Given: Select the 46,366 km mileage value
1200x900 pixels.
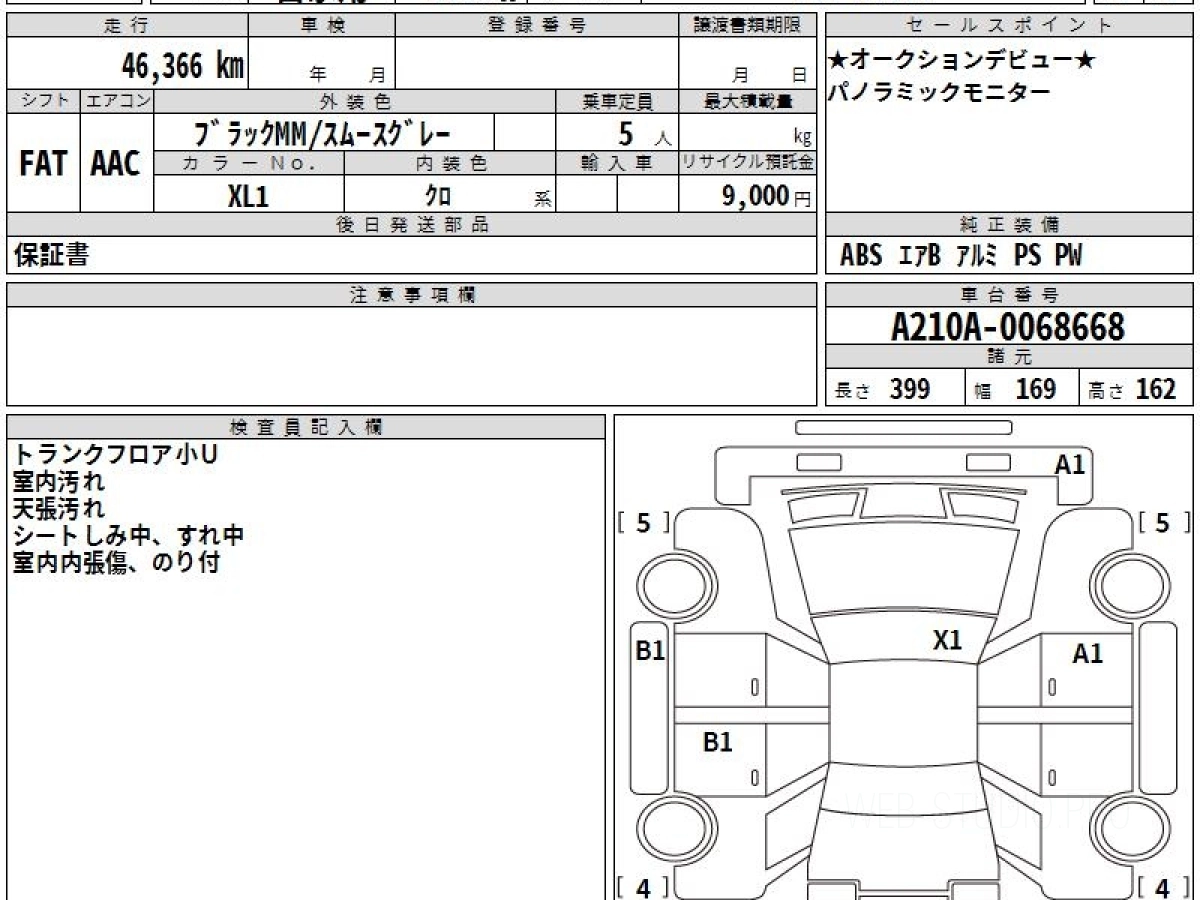Looking at the screenshot, I should tap(182, 66).
